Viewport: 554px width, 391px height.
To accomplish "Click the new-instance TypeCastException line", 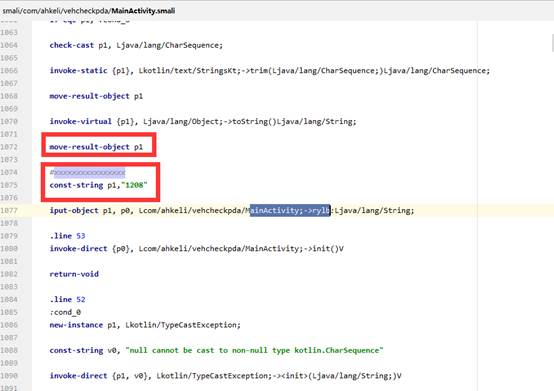I will (145, 325).
